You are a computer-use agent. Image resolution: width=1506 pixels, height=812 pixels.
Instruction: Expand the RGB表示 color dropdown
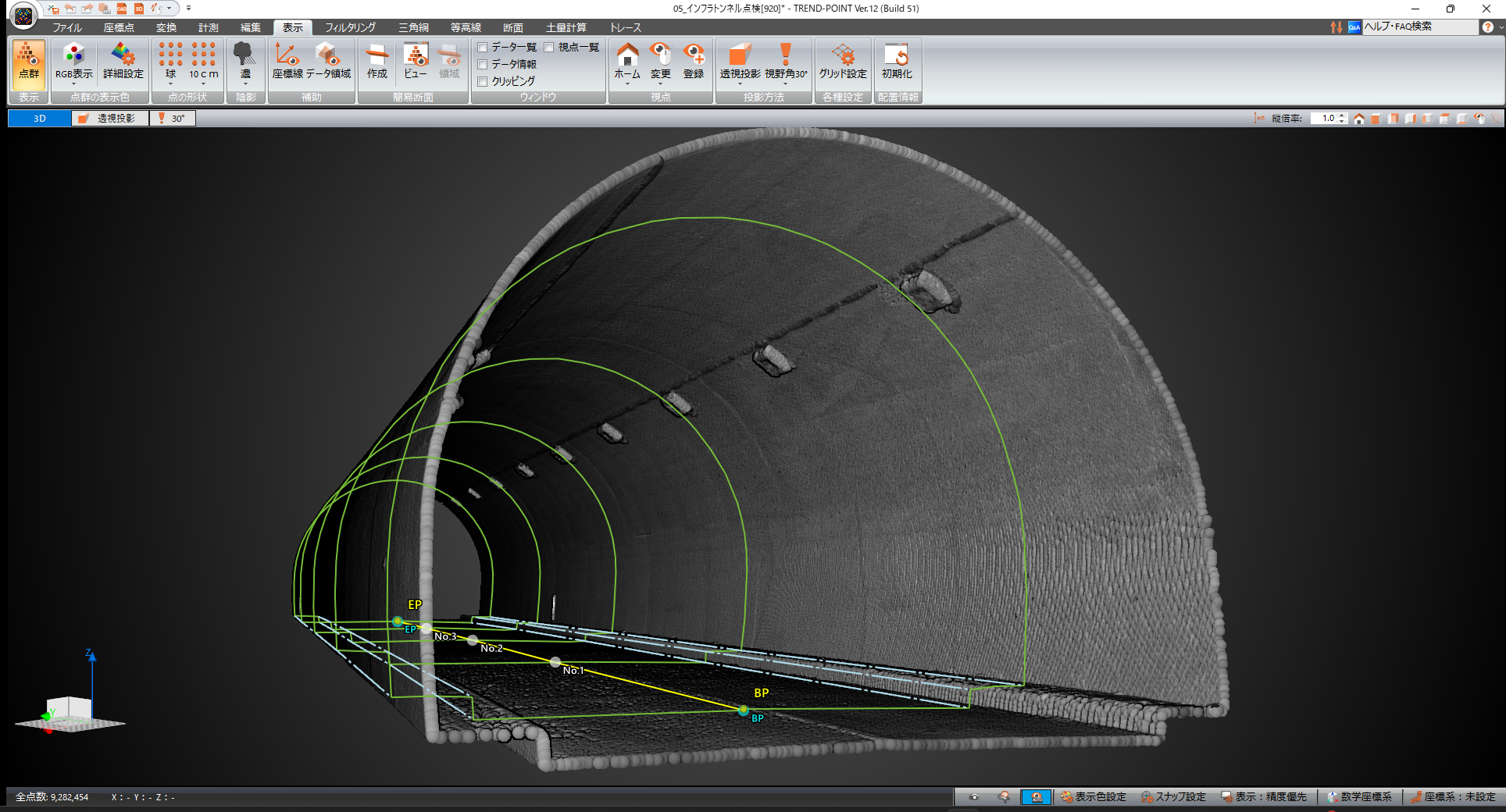click(x=73, y=83)
